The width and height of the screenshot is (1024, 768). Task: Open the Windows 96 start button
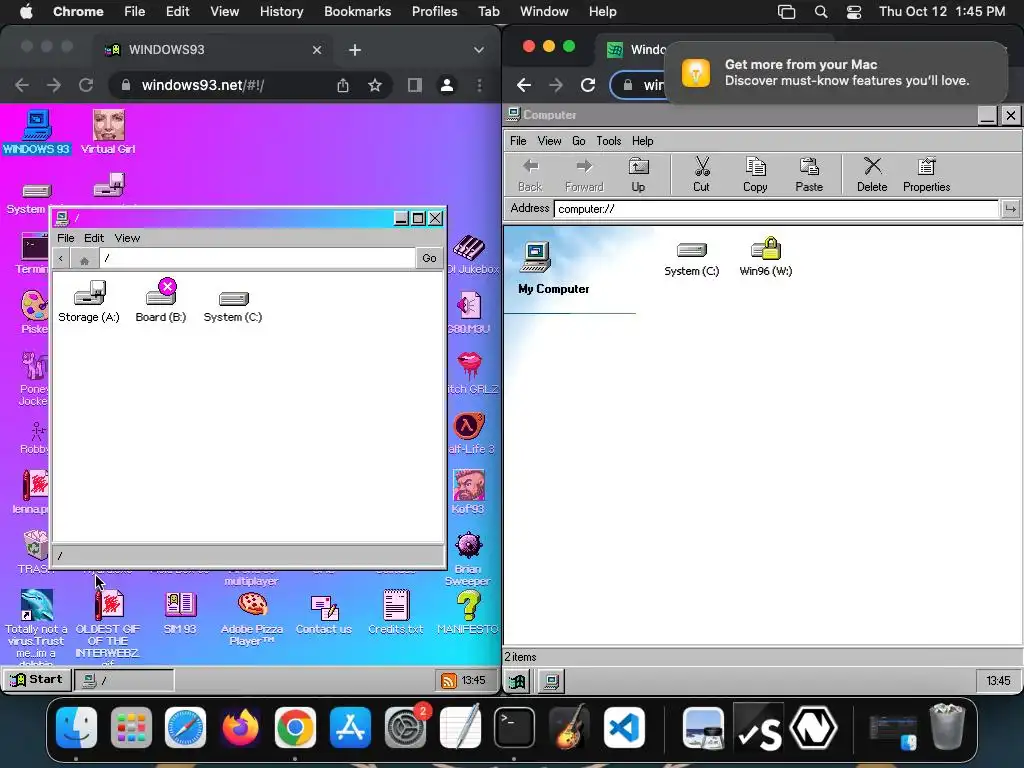click(x=517, y=681)
